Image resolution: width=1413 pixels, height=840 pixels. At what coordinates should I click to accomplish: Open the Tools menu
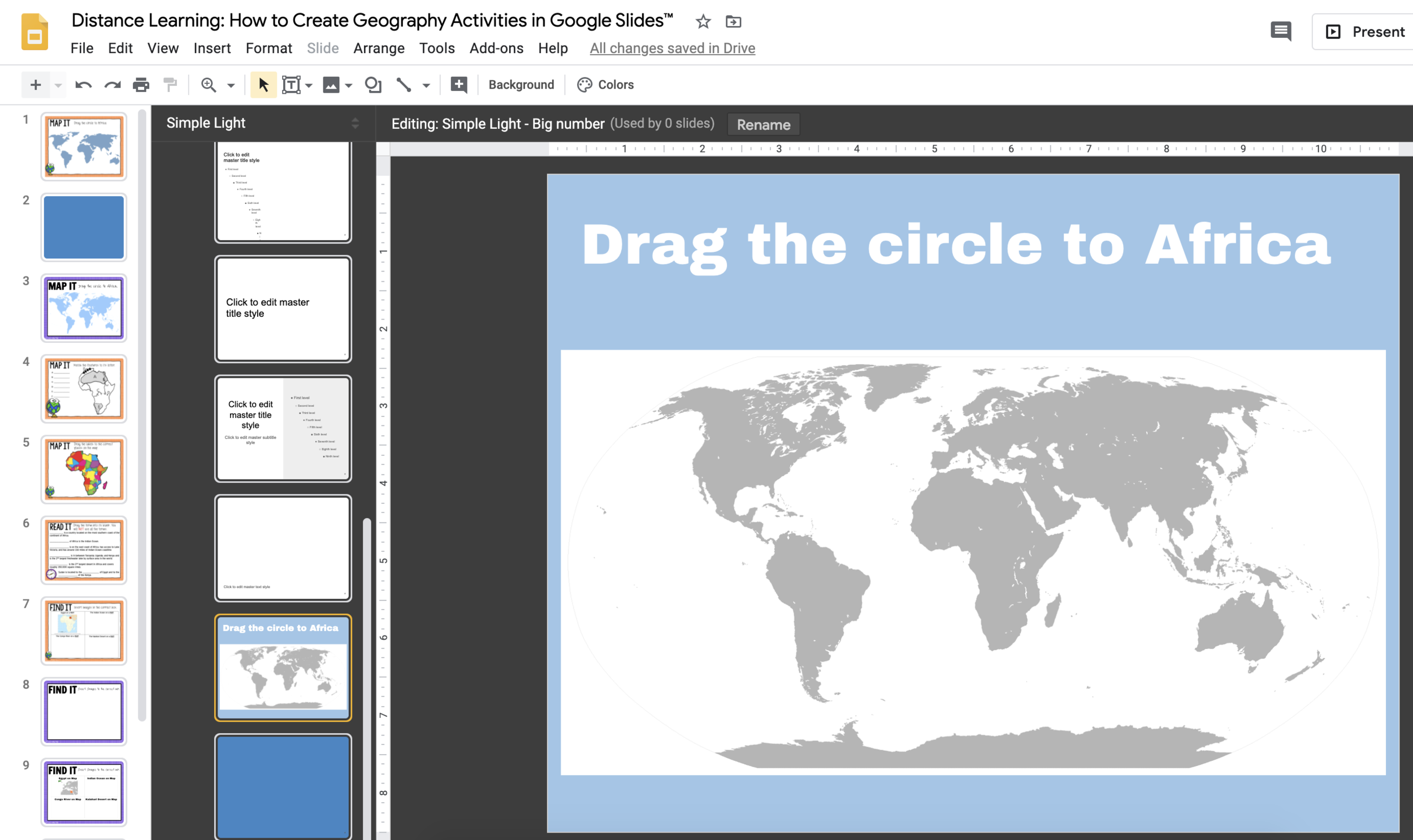pos(437,48)
